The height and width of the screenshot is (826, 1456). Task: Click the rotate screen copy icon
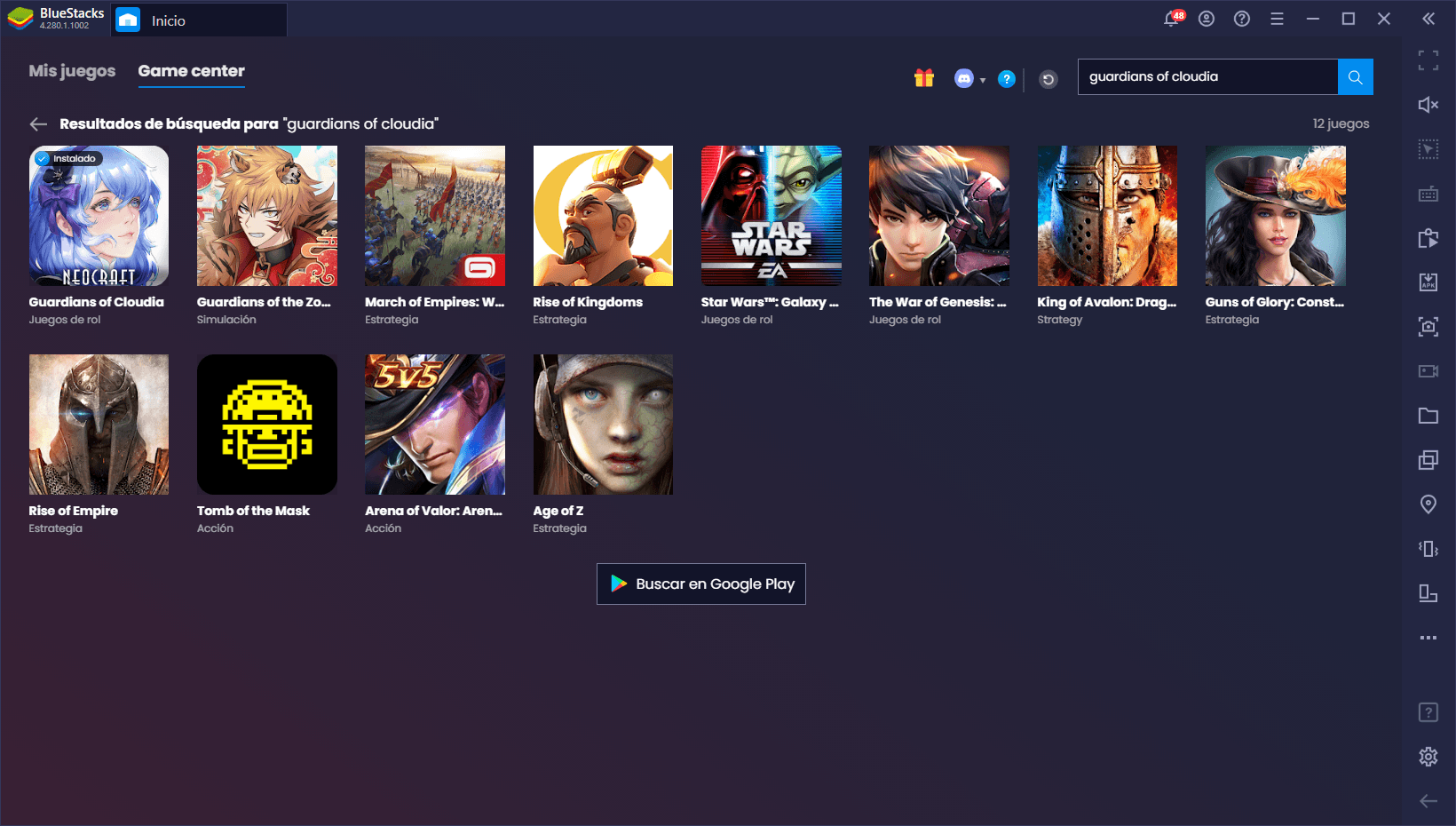pyautogui.click(x=1428, y=238)
